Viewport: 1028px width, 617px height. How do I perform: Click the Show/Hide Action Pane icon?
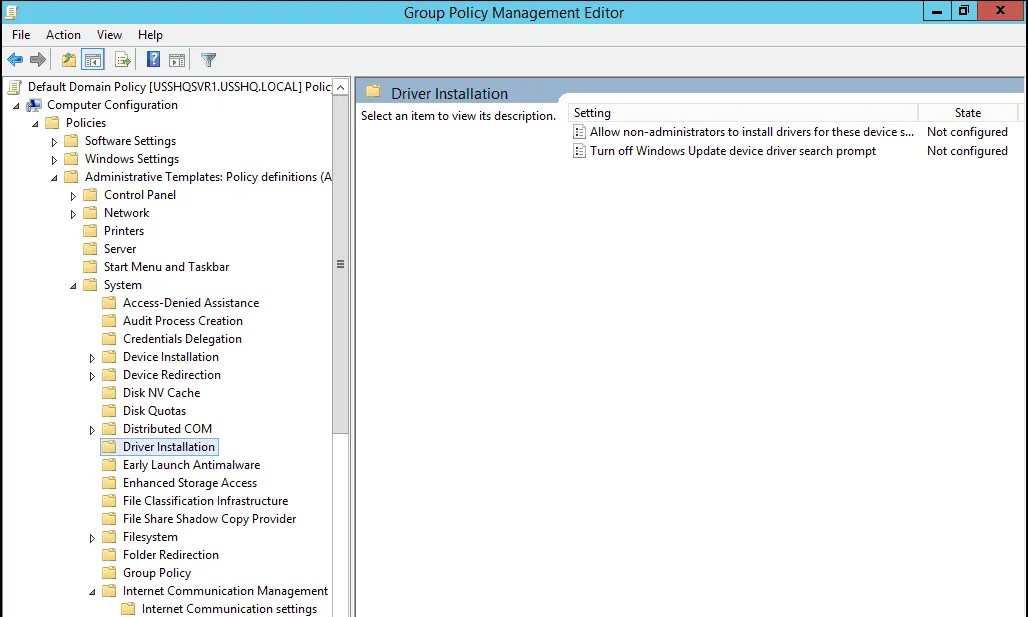[x=176, y=59]
